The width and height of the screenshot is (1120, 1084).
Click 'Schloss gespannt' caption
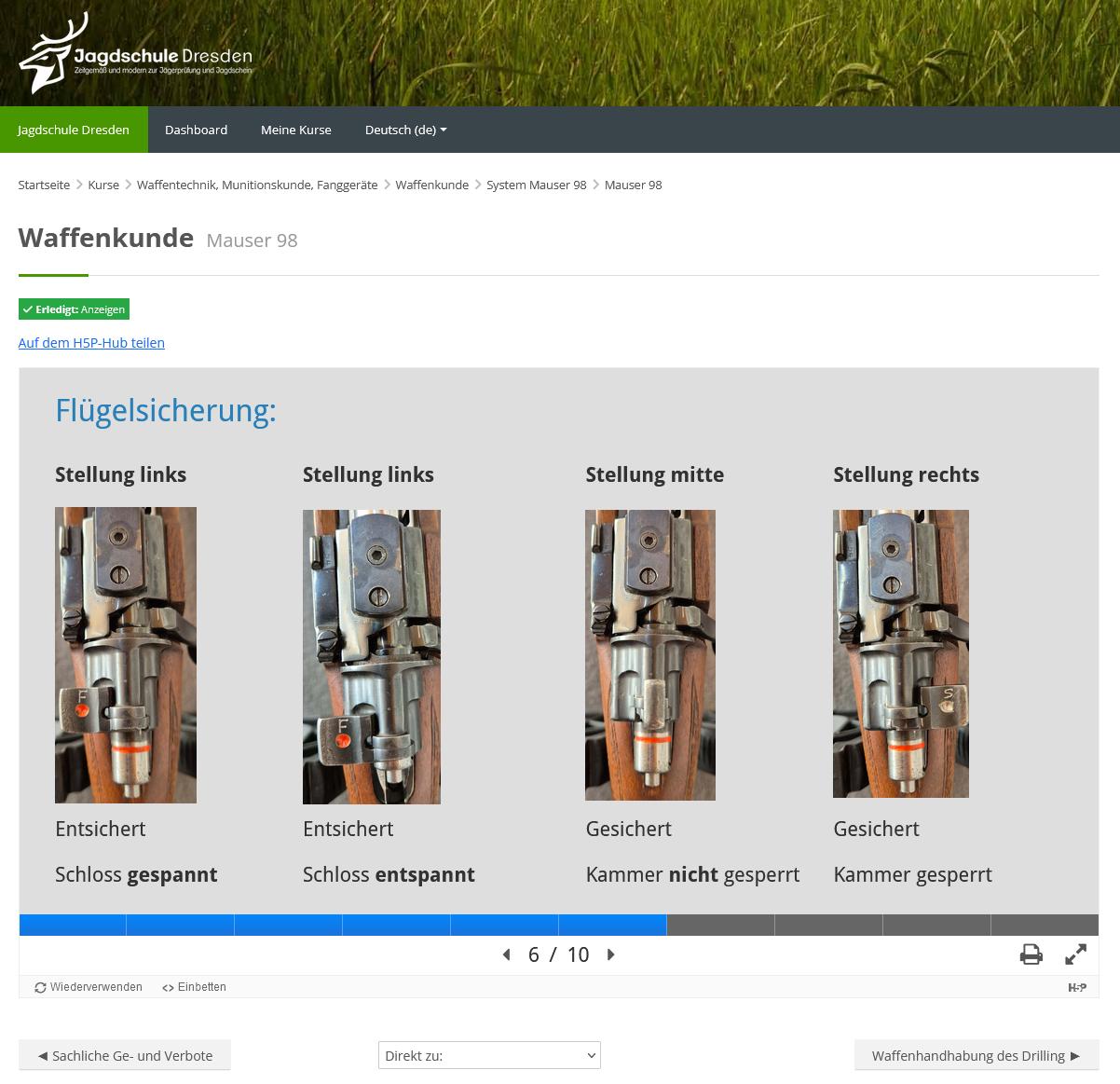click(x=136, y=874)
